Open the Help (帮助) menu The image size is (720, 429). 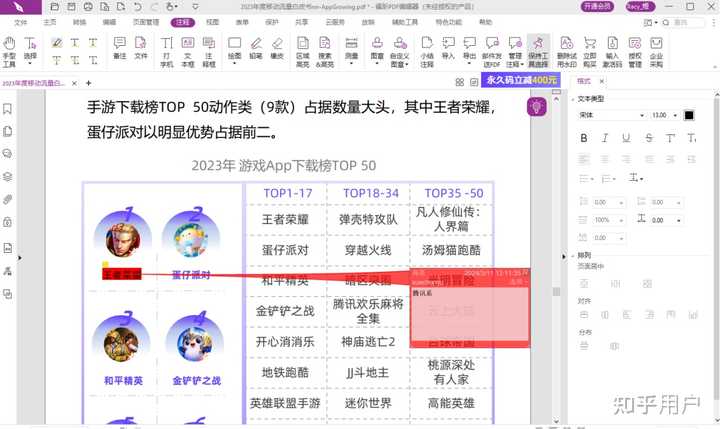486,22
